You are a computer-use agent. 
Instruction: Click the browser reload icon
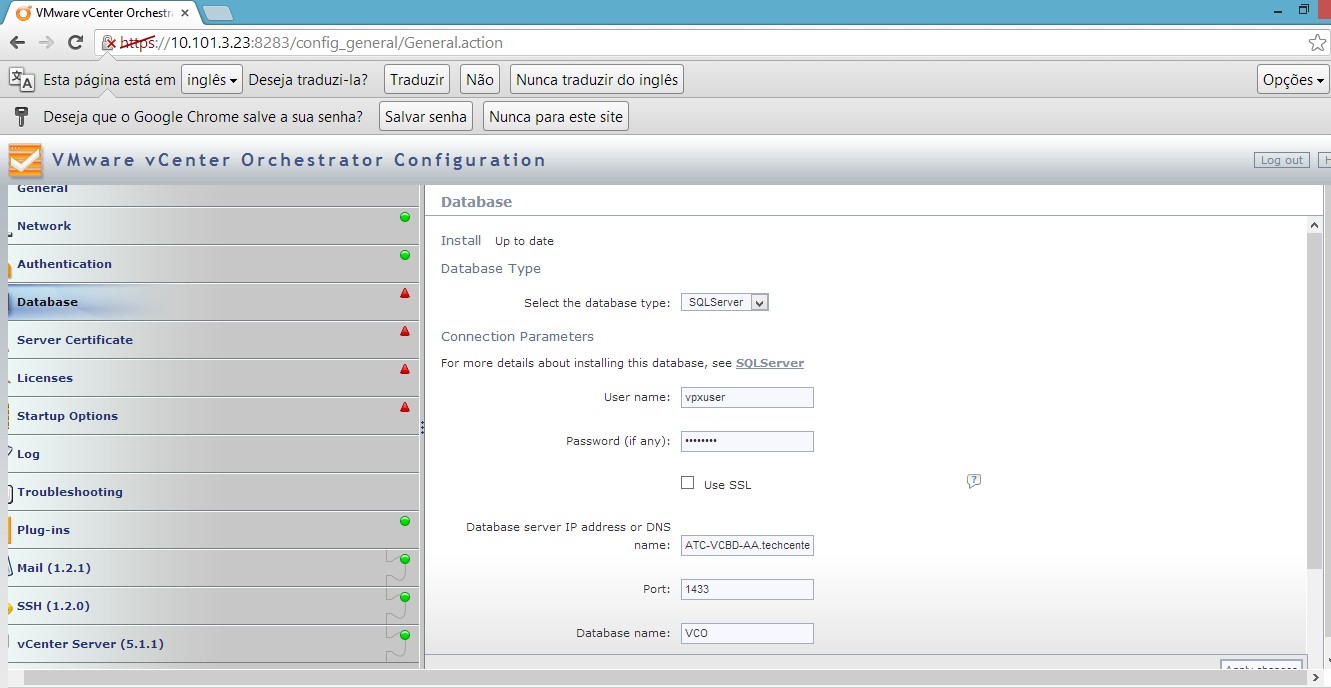click(75, 43)
